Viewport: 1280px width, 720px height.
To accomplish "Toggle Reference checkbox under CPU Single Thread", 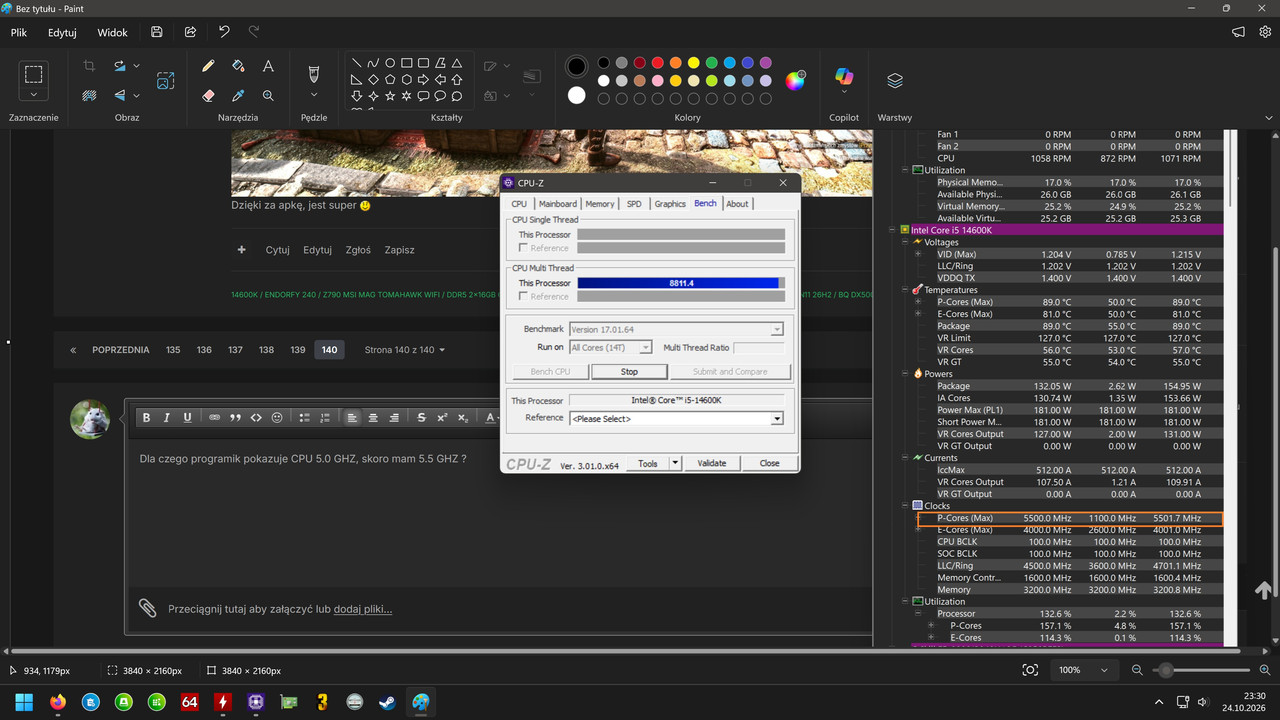I will tap(523, 248).
